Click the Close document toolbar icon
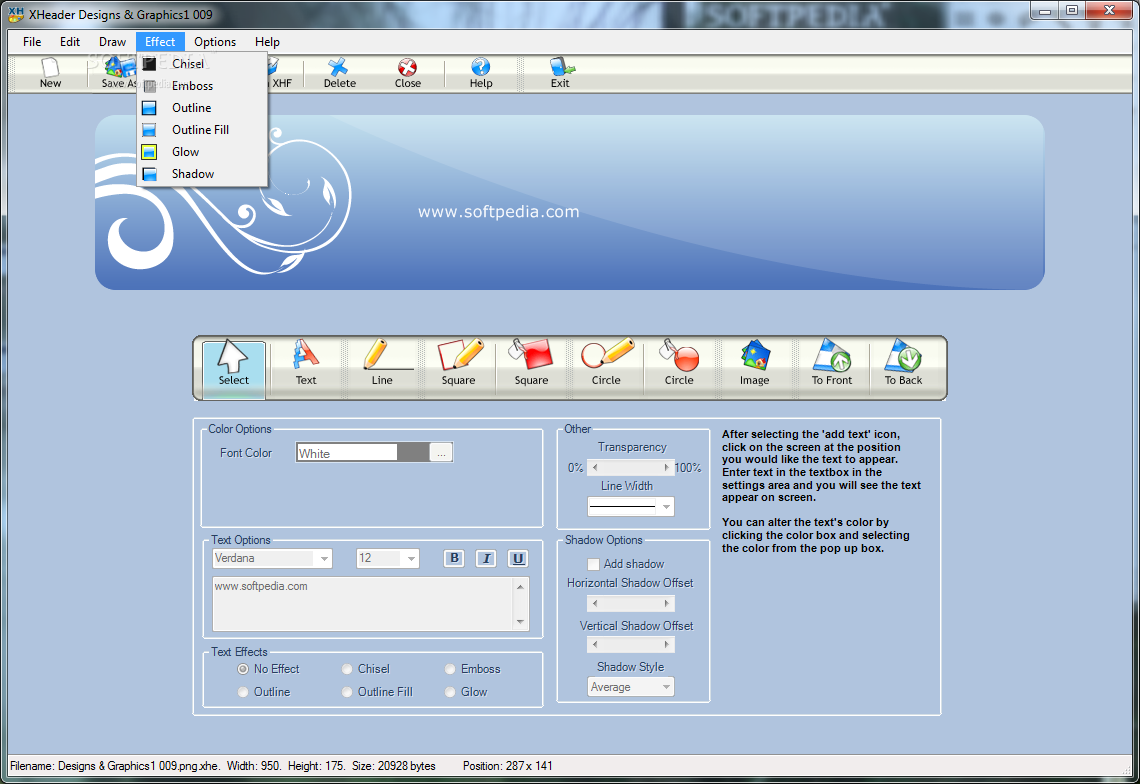This screenshot has width=1140, height=784. [407, 72]
